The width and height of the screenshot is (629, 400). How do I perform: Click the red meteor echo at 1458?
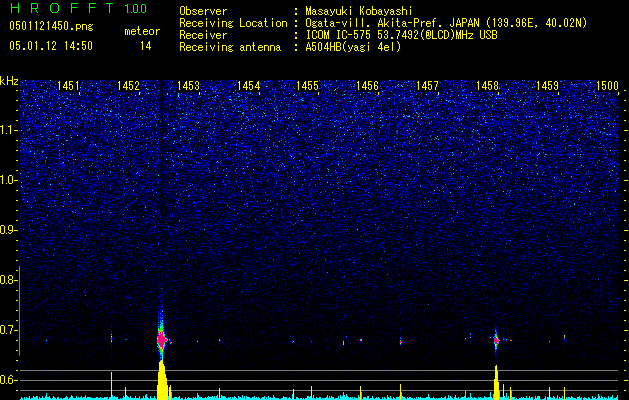(x=496, y=341)
